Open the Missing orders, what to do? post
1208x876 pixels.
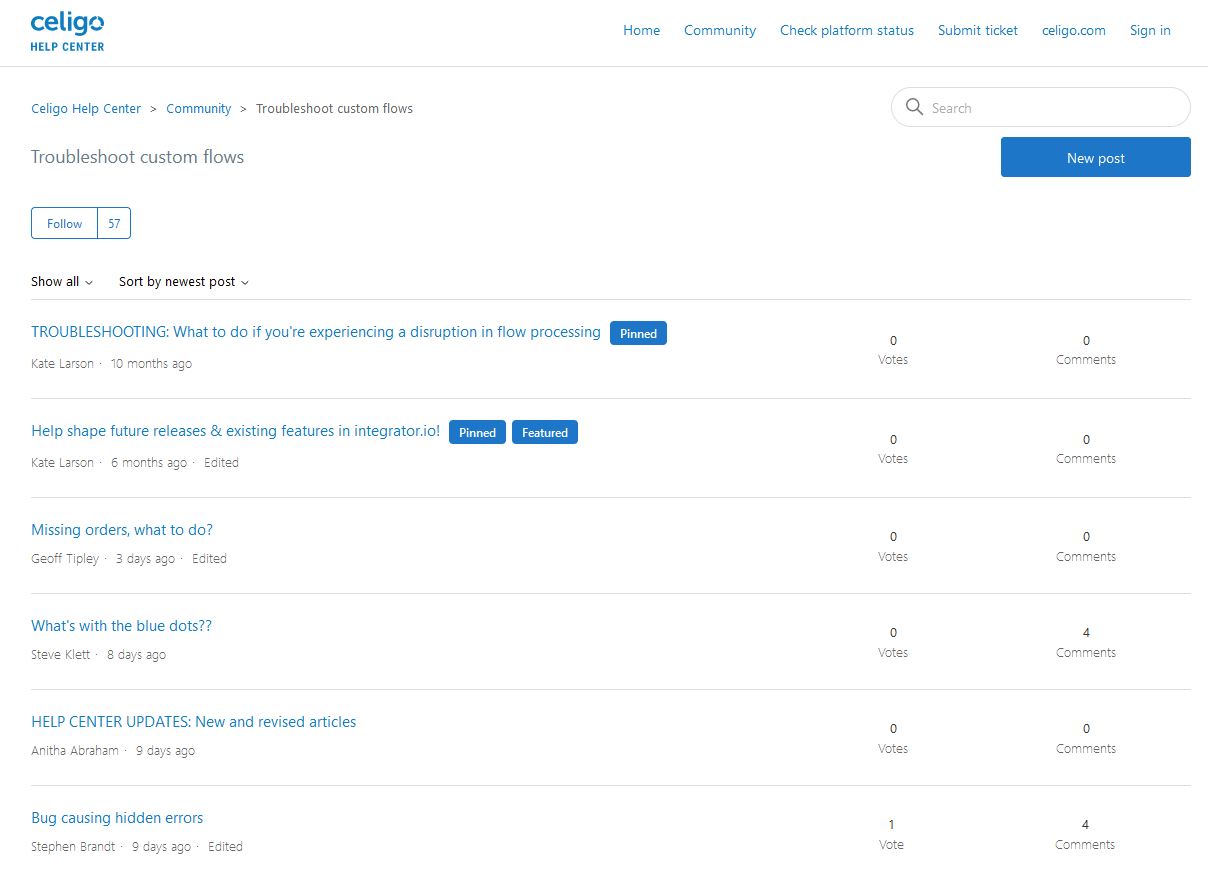[122, 530]
